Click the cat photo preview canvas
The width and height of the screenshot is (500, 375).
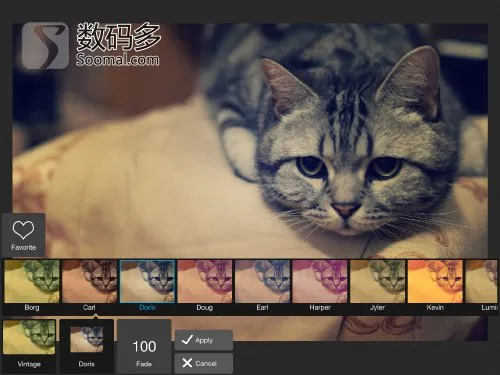click(250, 140)
